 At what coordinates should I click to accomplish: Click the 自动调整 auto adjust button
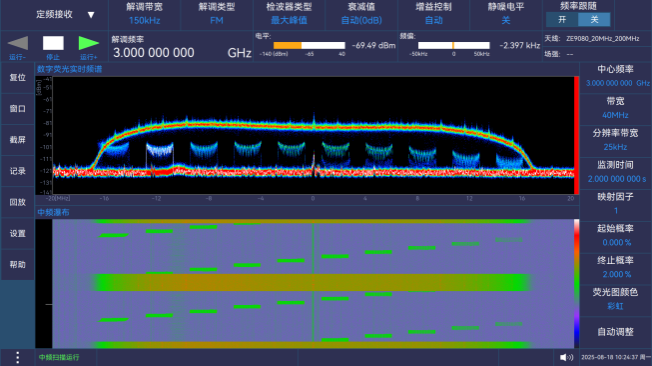coord(615,332)
